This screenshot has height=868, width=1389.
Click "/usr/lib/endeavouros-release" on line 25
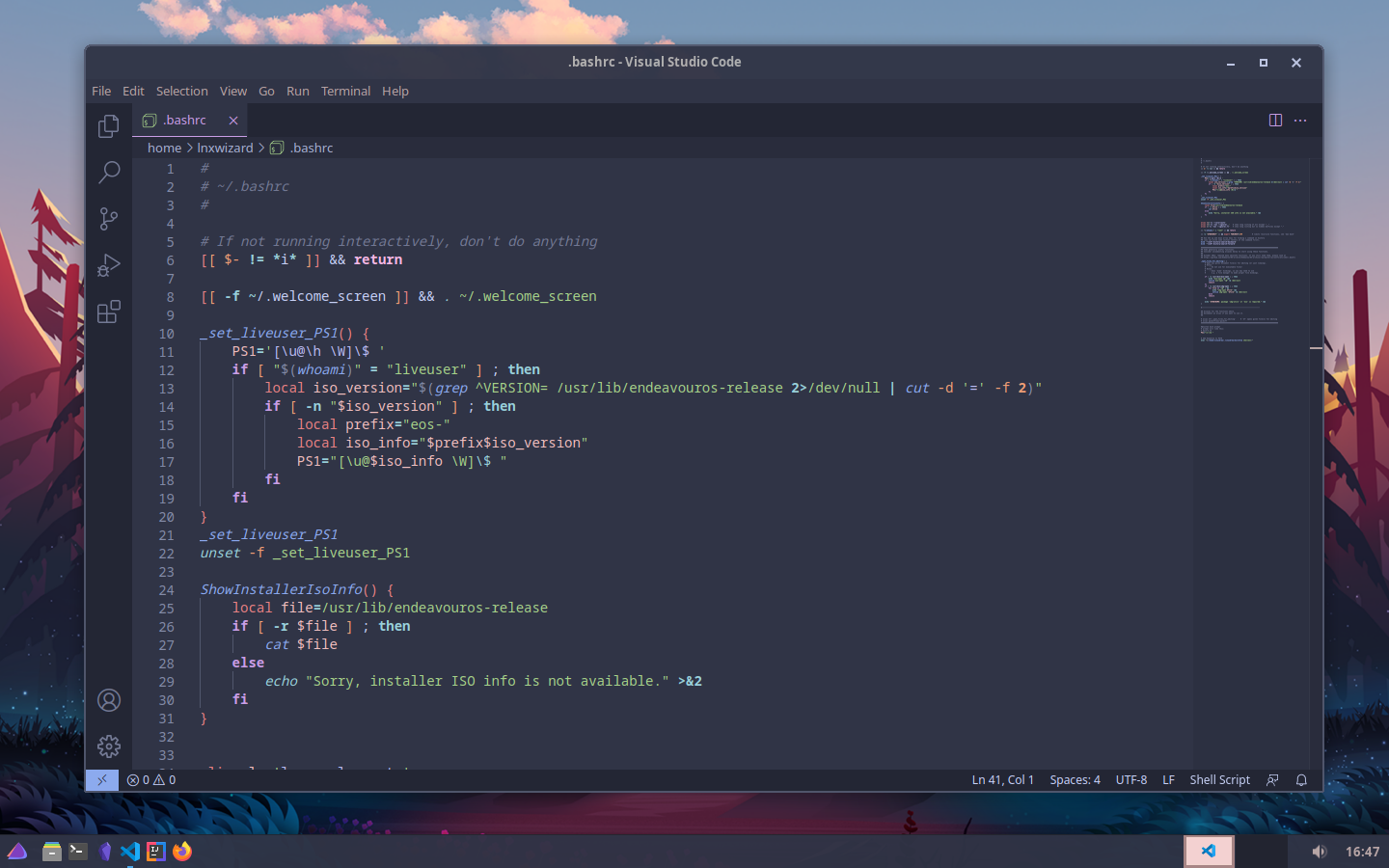435,608
